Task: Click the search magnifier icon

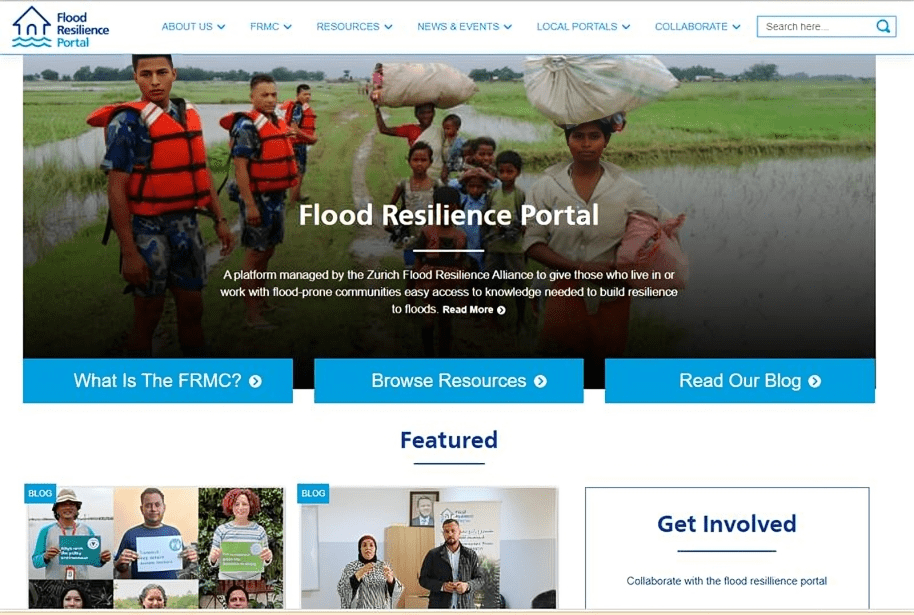Action: pyautogui.click(x=883, y=26)
